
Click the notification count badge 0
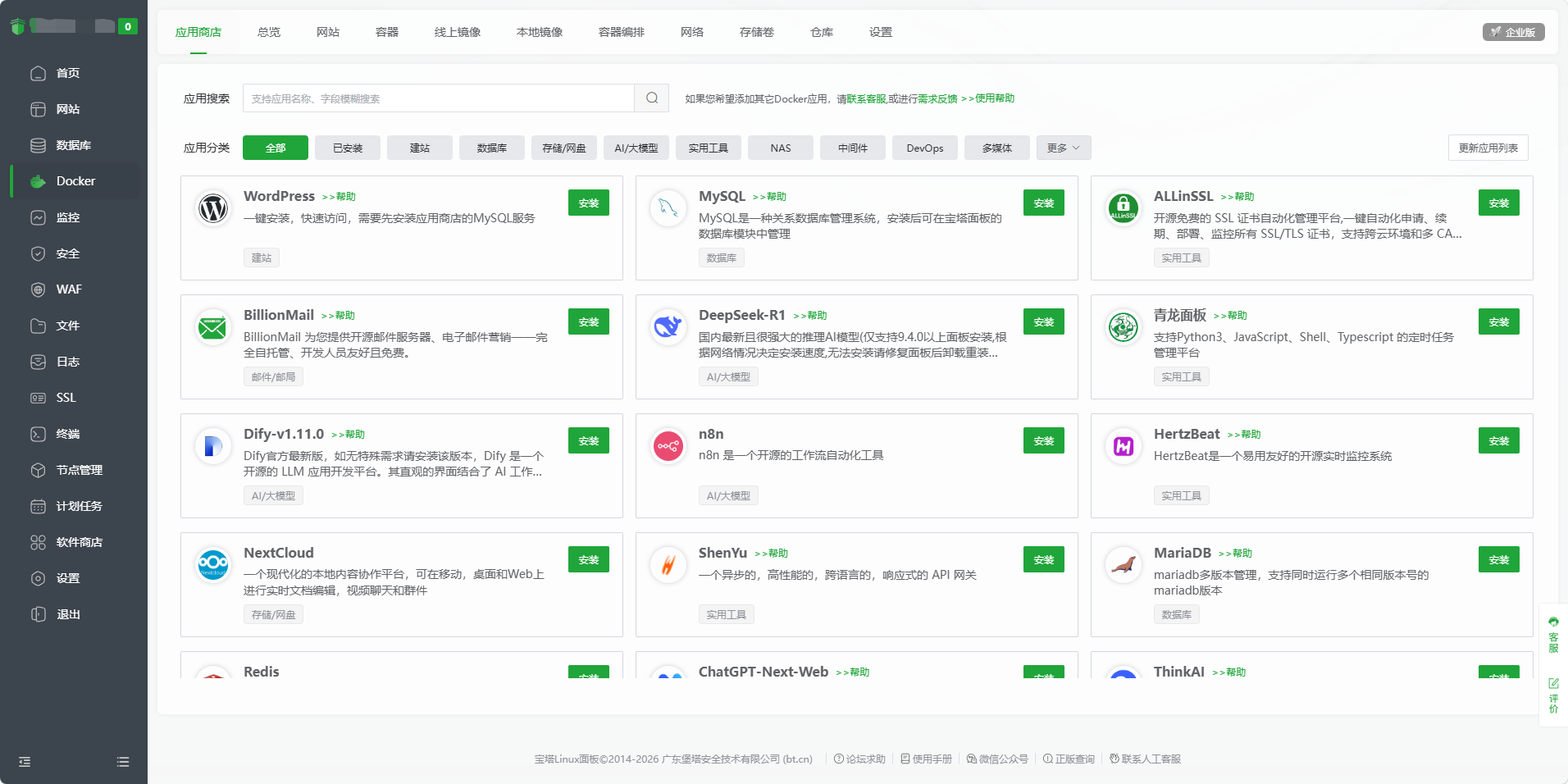pos(128,26)
